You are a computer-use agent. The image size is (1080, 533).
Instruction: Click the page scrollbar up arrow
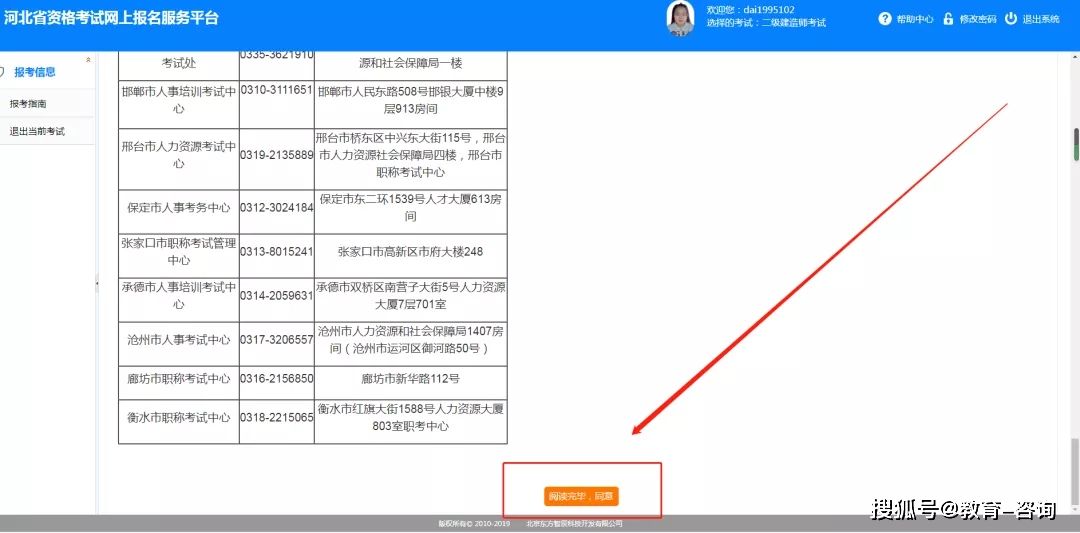1075,57
